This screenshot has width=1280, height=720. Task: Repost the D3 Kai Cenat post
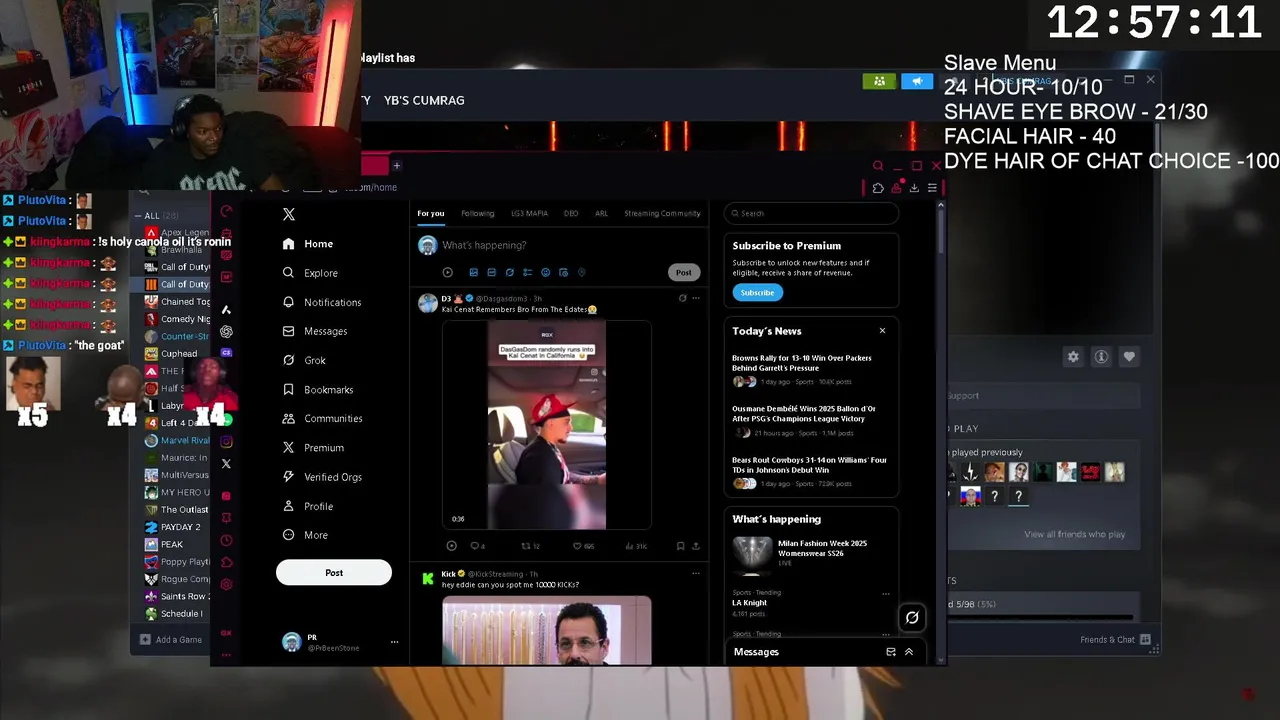point(526,546)
